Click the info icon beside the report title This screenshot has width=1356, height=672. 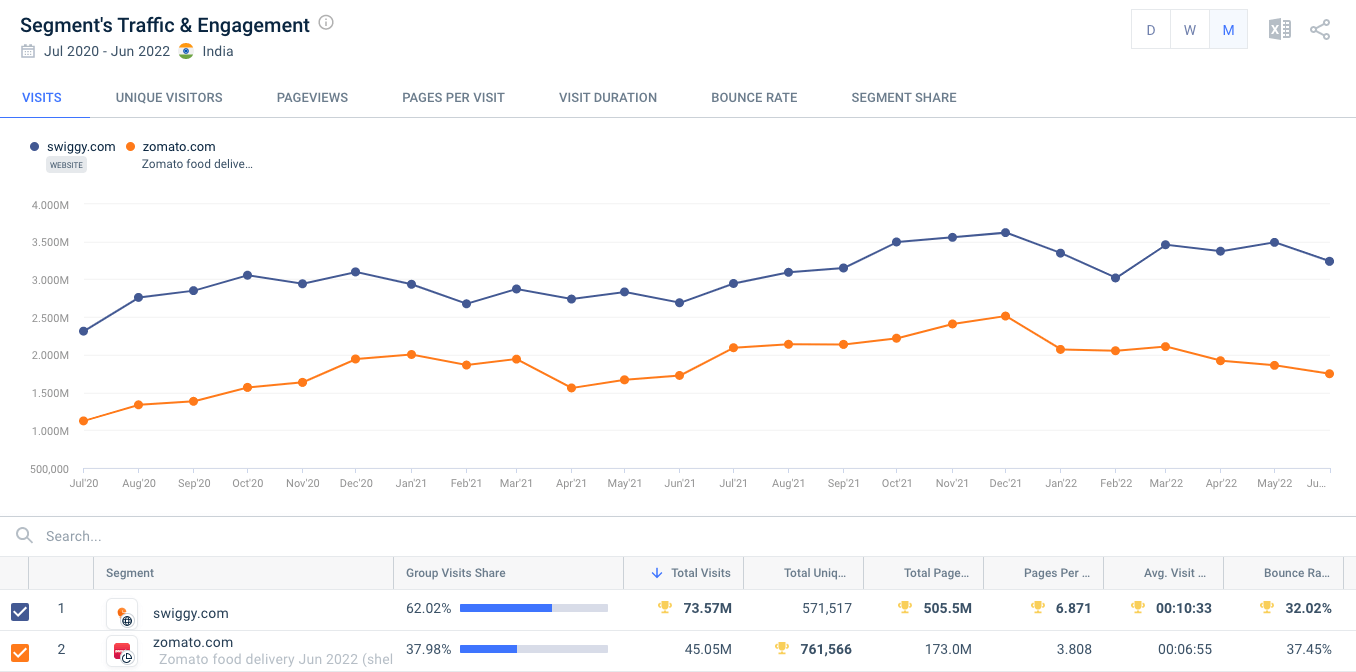point(326,23)
